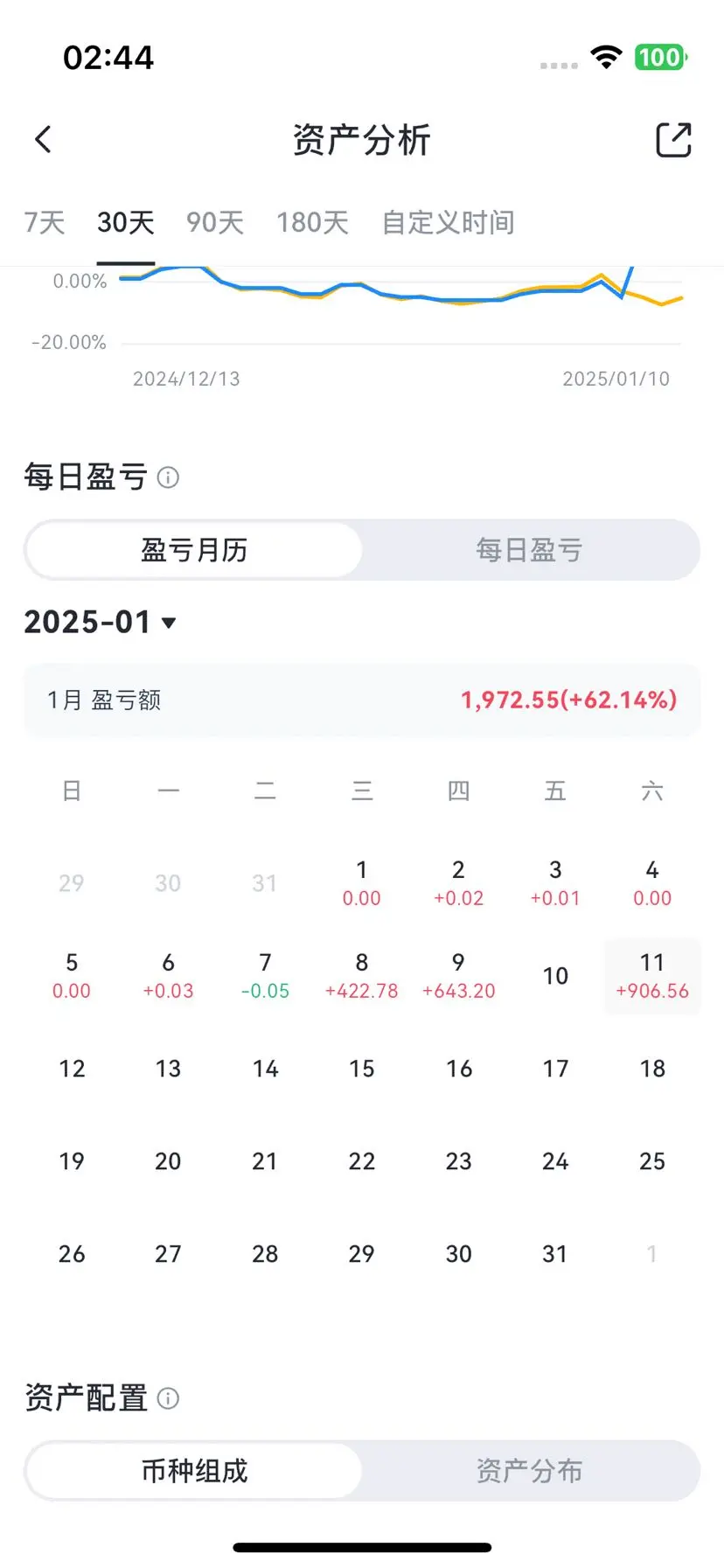
Task: Tap info icon beside 资产配置
Action: pyautogui.click(x=168, y=1398)
